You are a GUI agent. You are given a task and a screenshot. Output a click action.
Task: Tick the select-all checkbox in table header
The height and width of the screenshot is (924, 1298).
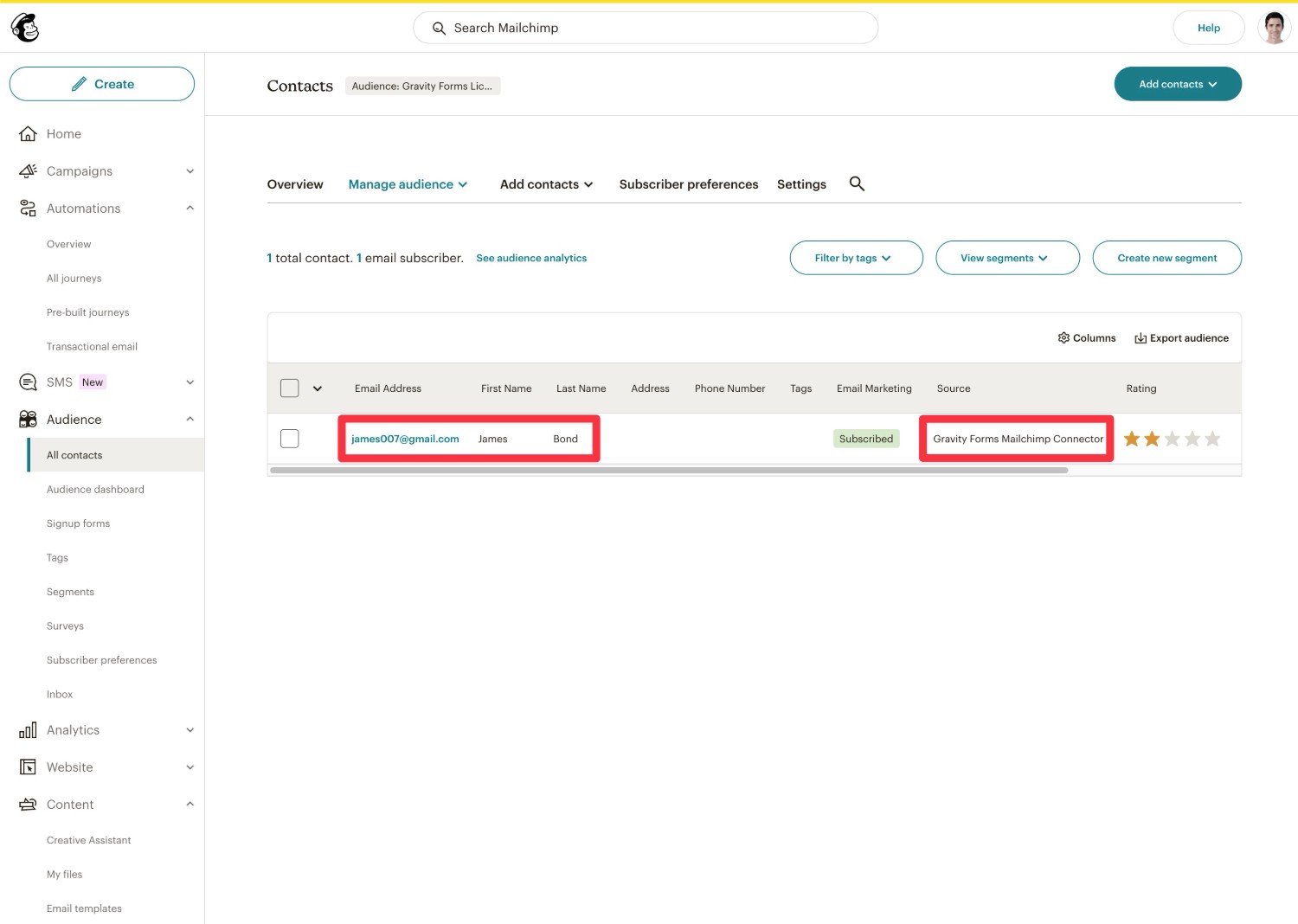click(290, 388)
